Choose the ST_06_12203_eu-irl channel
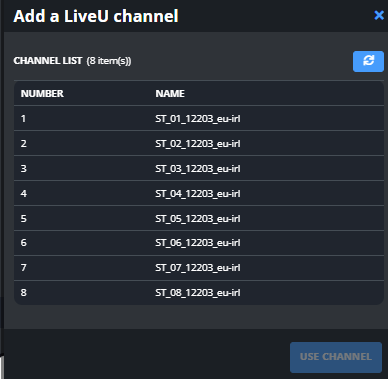 point(199,243)
